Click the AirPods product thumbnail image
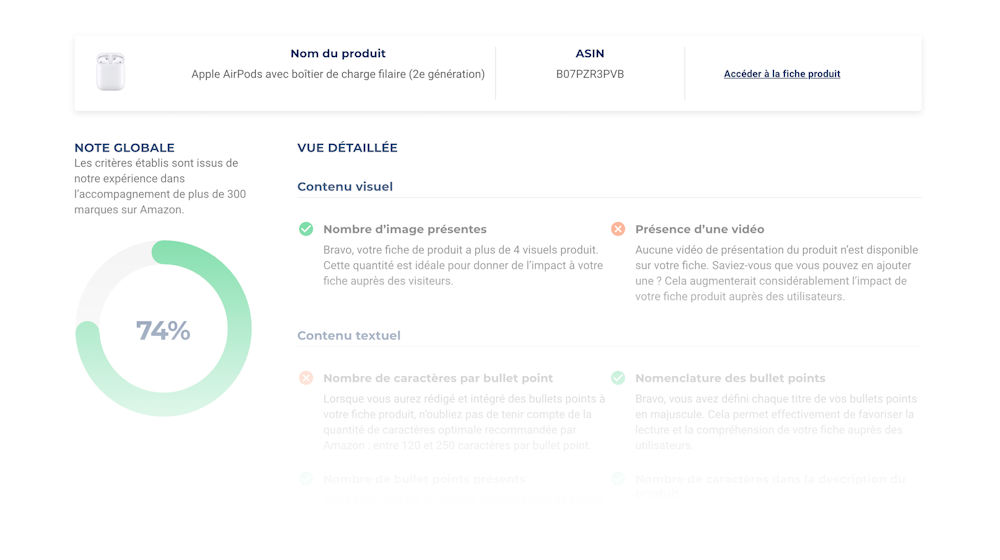The height and width of the screenshot is (560, 1000). point(110,72)
